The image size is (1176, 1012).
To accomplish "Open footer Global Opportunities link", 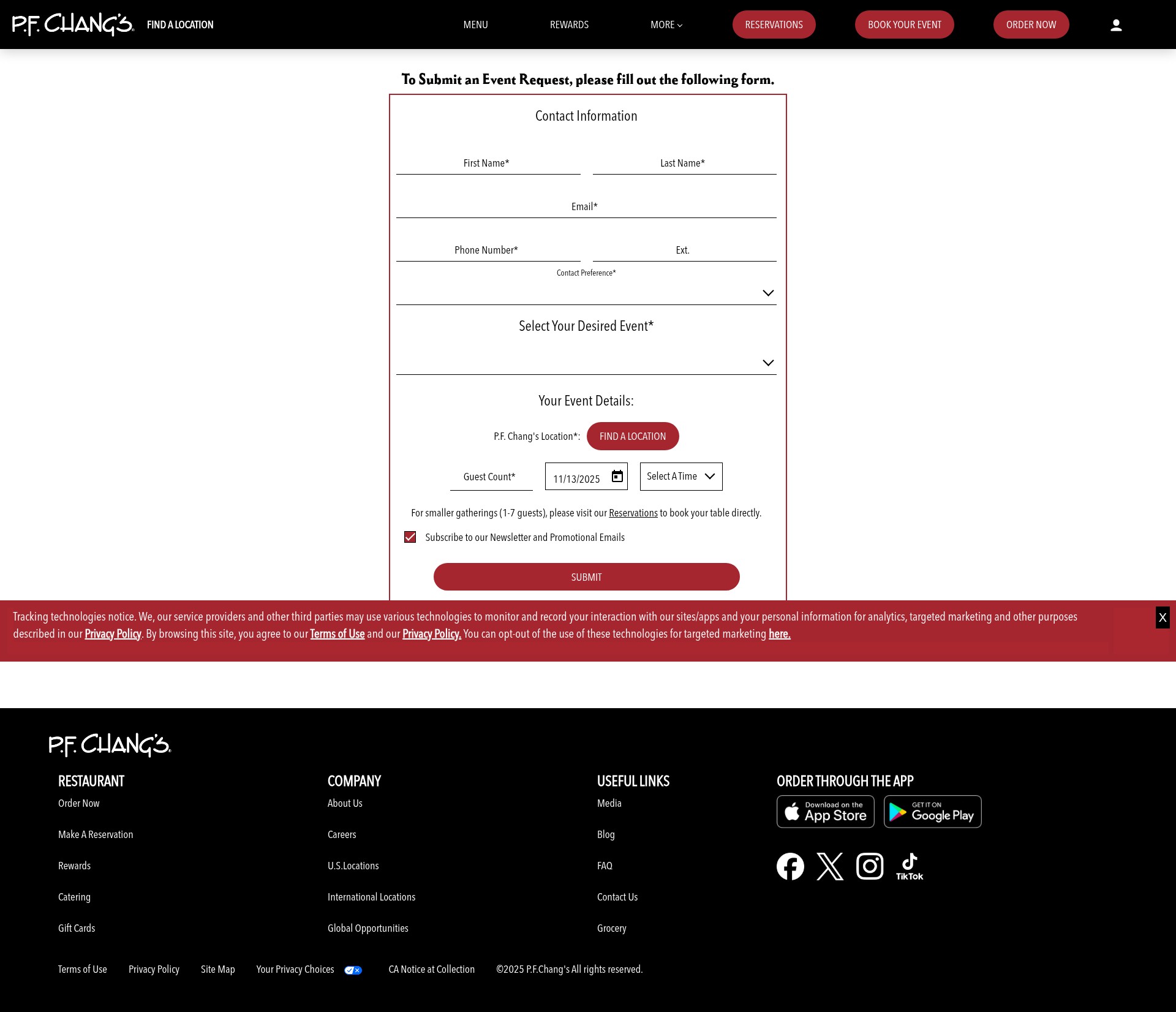I will pyautogui.click(x=367, y=928).
